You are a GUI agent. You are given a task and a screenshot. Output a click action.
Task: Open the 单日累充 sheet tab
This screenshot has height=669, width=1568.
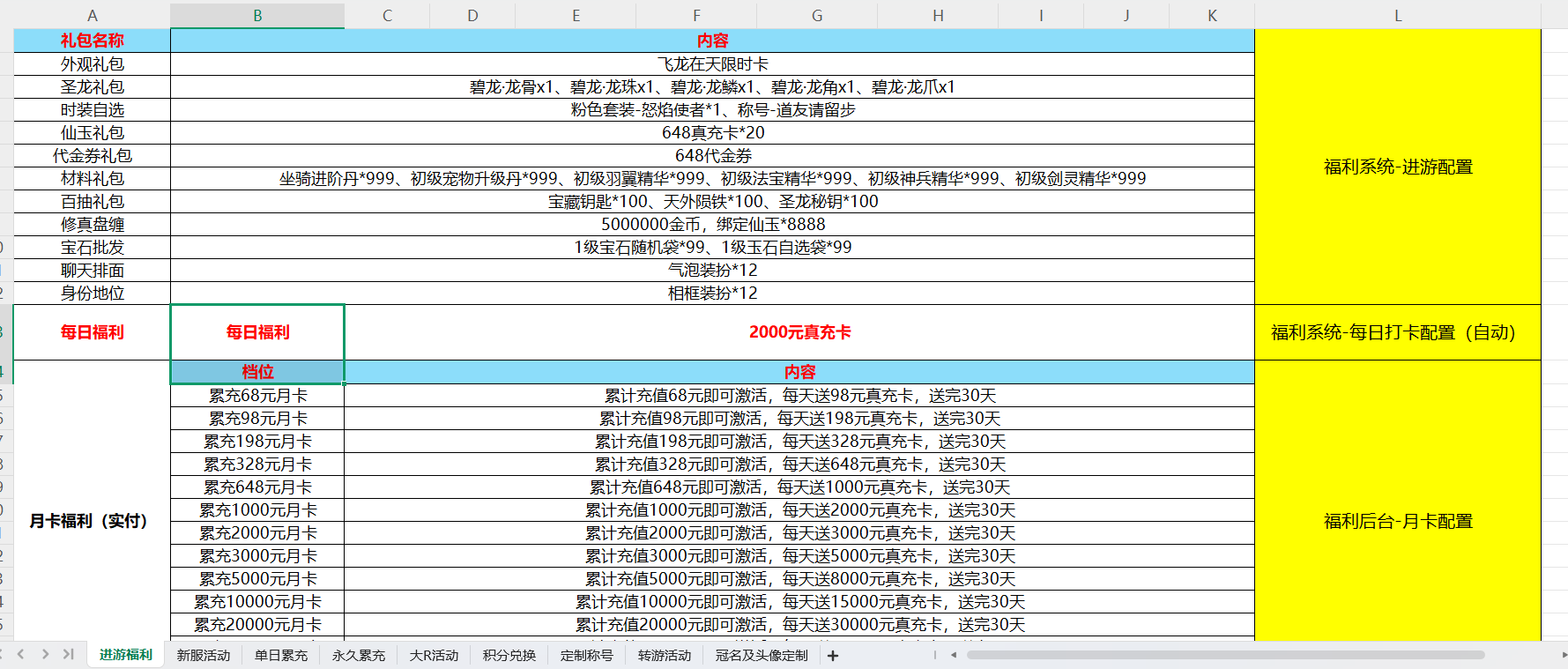pyautogui.click(x=281, y=656)
